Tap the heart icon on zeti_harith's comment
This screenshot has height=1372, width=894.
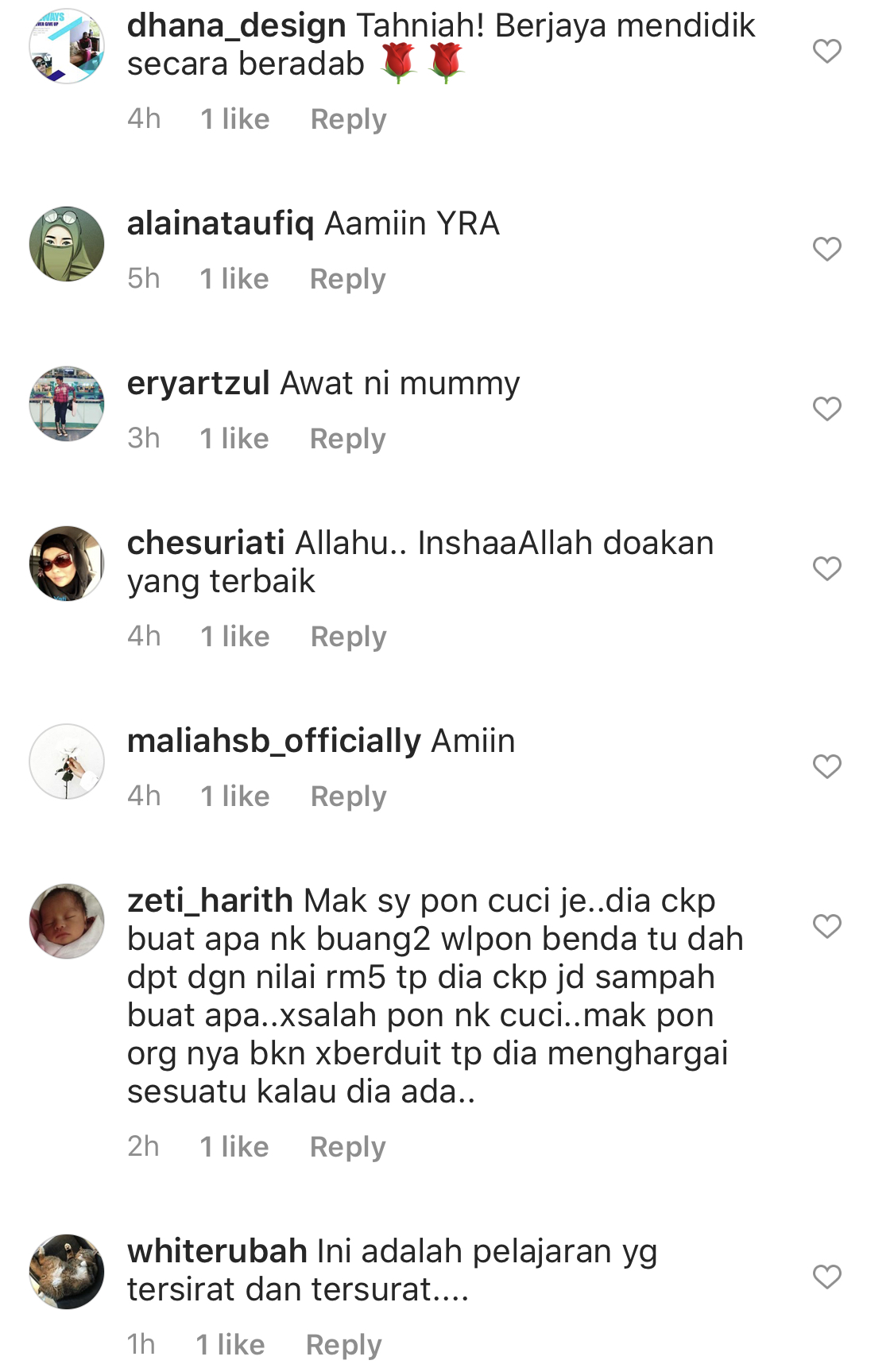[x=826, y=926]
